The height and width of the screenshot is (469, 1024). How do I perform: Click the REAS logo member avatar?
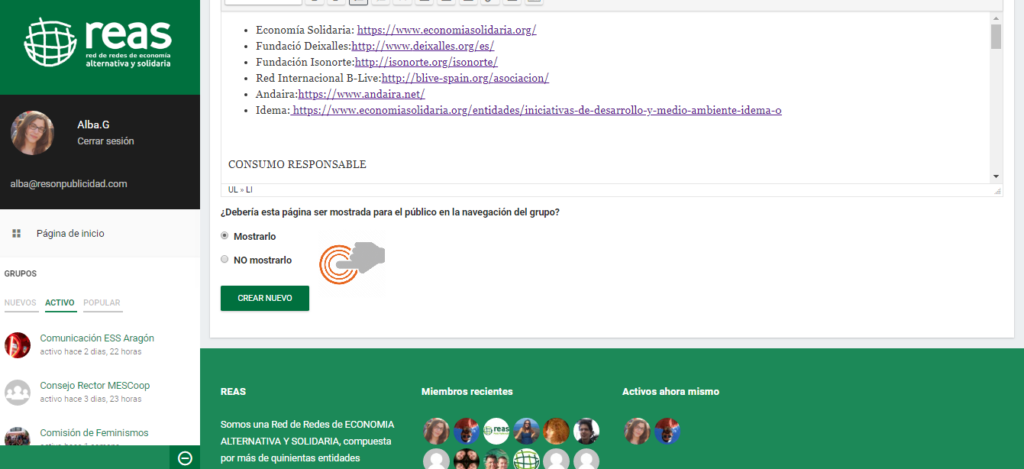(496, 431)
